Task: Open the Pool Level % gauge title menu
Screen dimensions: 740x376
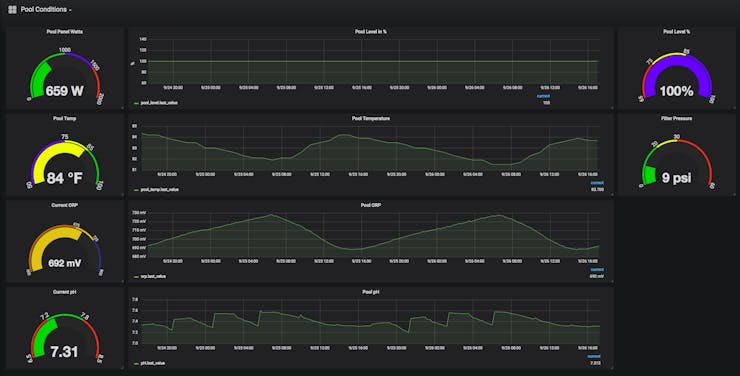Action: (676, 32)
